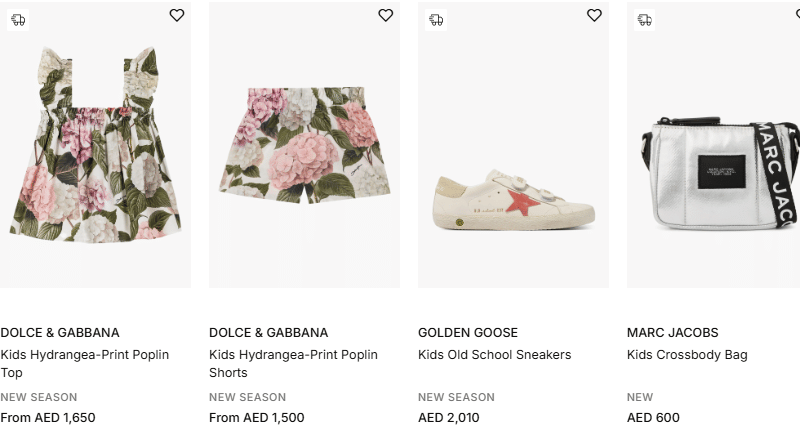Open the GOLDEN GOOSE brand link
The image size is (800, 433).
click(x=468, y=333)
